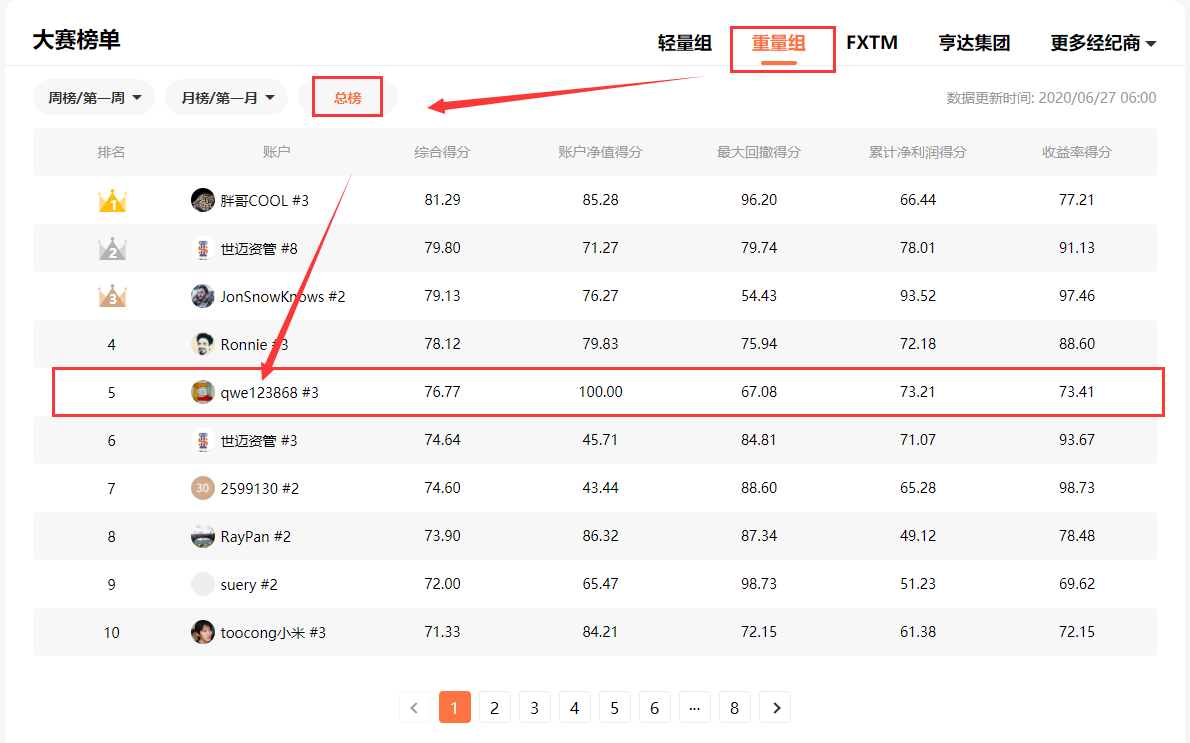Click 胖哥COOL #3 avatar image
This screenshot has height=743, width=1190.
click(203, 200)
